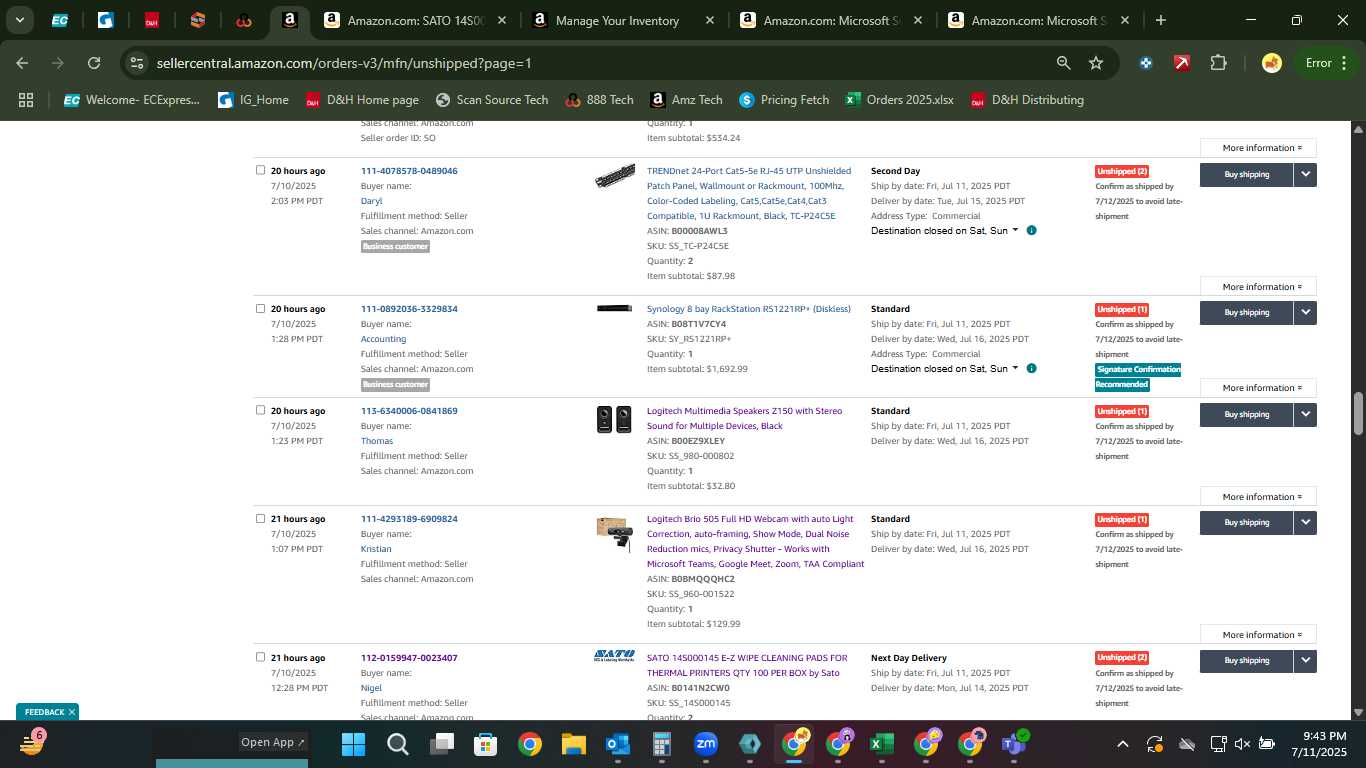Expand More information under TRENDnet order
This screenshot has height=768, width=1366.
point(1258,287)
